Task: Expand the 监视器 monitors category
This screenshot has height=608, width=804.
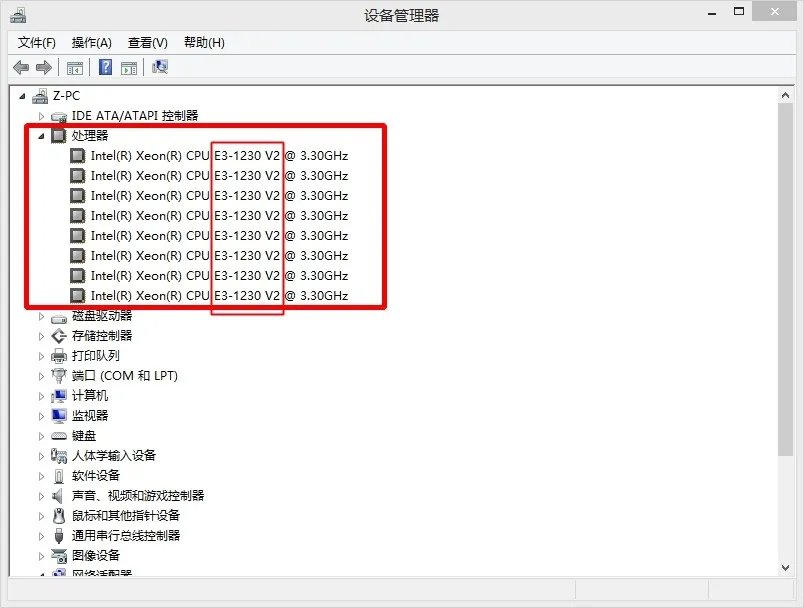Action: [41, 416]
